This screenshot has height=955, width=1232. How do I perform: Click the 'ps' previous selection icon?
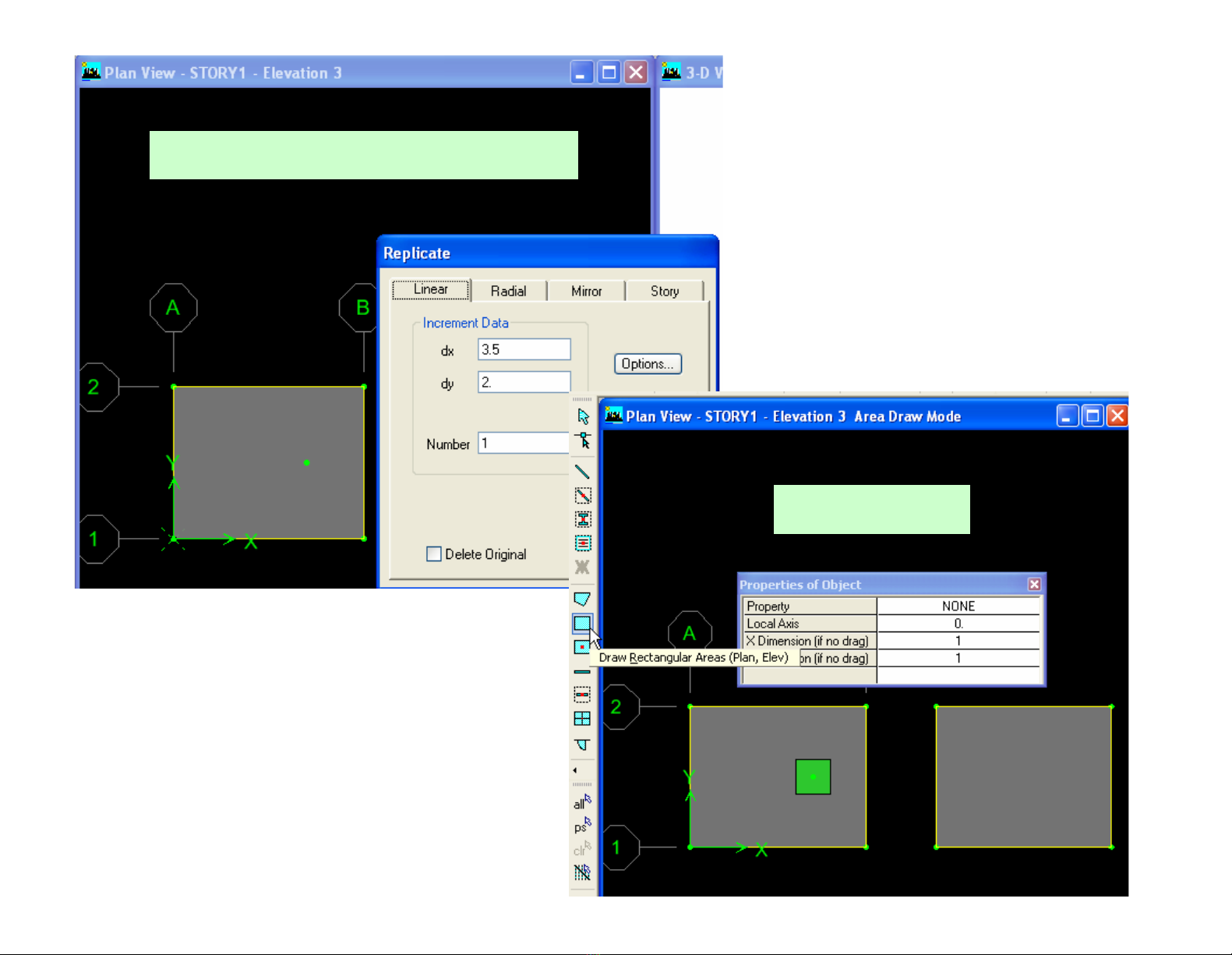[x=582, y=826]
